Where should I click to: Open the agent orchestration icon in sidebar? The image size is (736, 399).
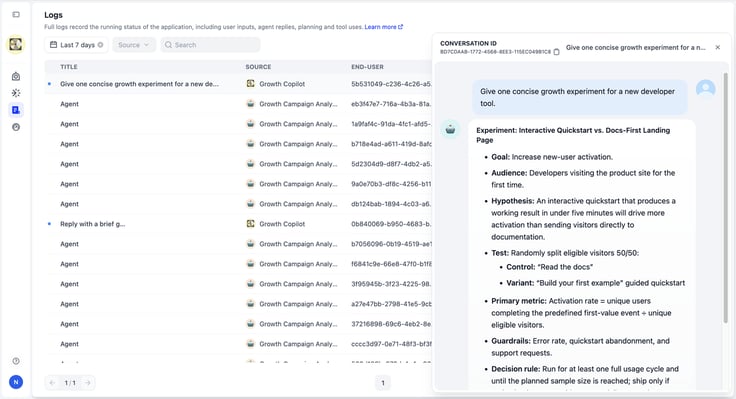pos(16,77)
